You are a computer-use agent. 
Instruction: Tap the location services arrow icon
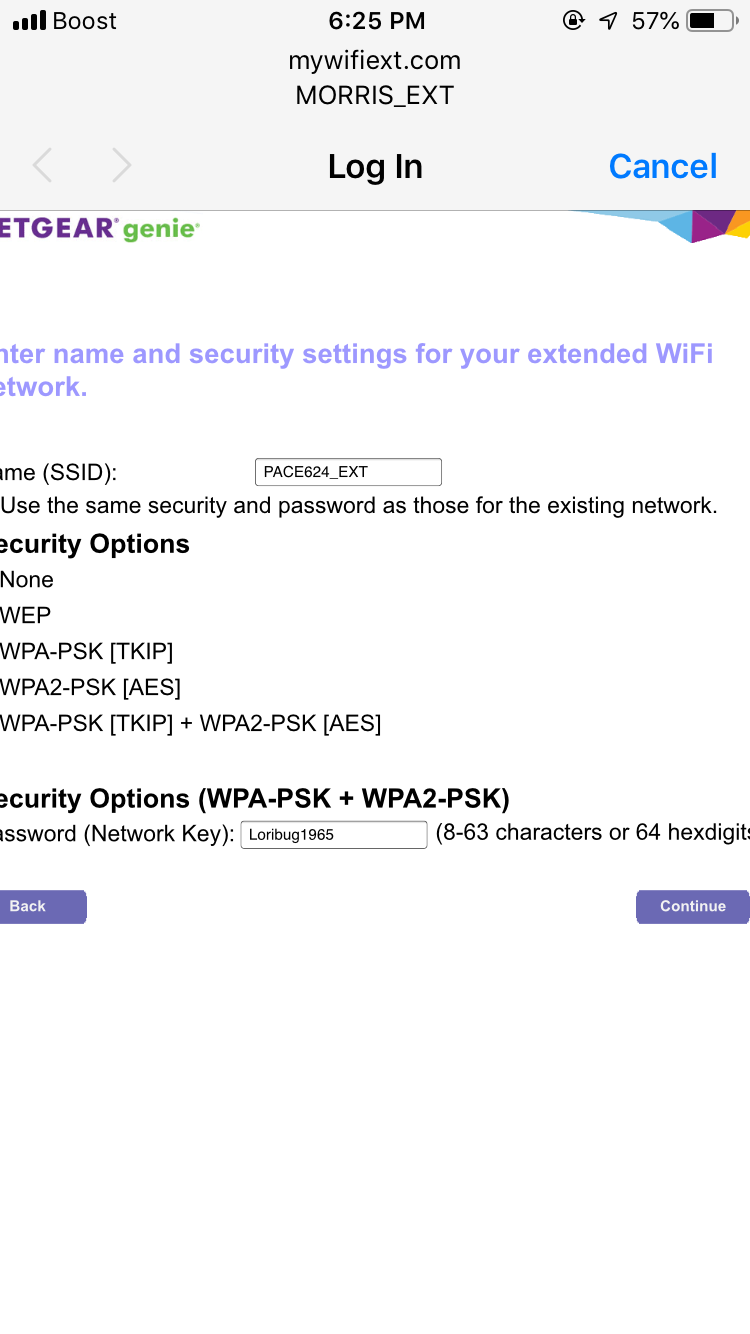pos(608,18)
